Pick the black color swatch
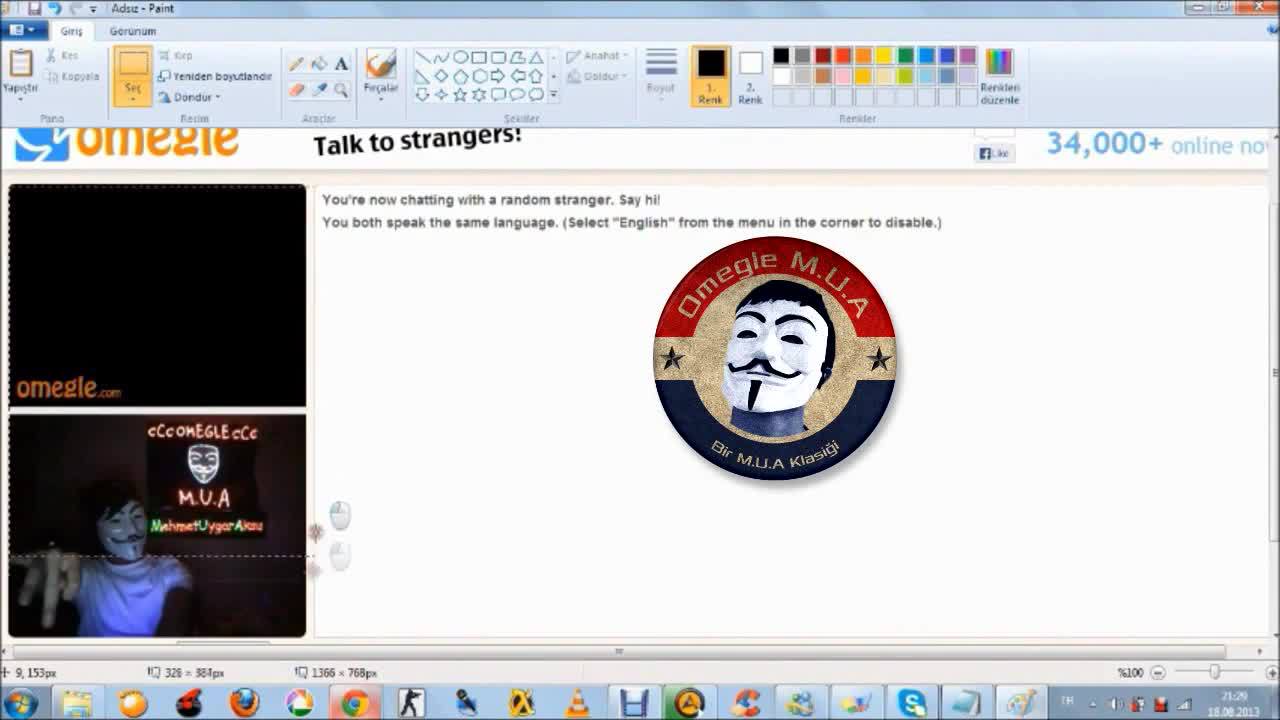The image size is (1280, 720). [781, 56]
